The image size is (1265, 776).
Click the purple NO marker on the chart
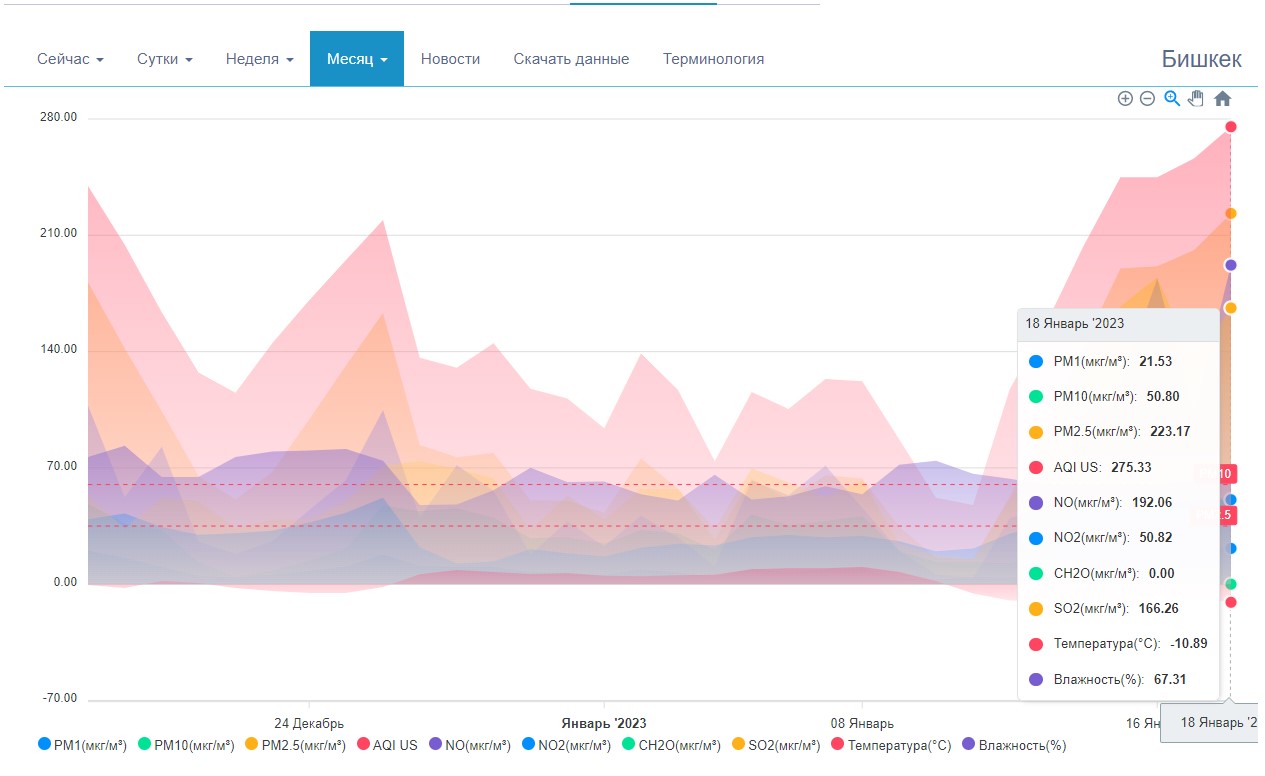point(1231,265)
